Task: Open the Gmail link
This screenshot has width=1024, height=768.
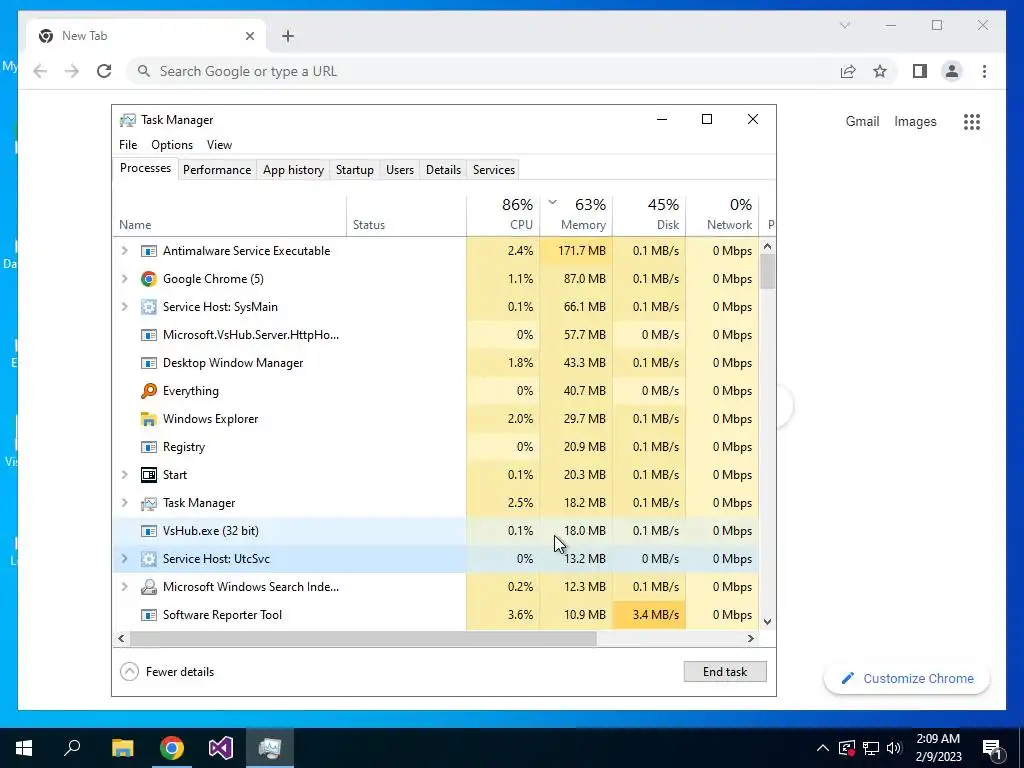Action: click(x=862, y=121)
